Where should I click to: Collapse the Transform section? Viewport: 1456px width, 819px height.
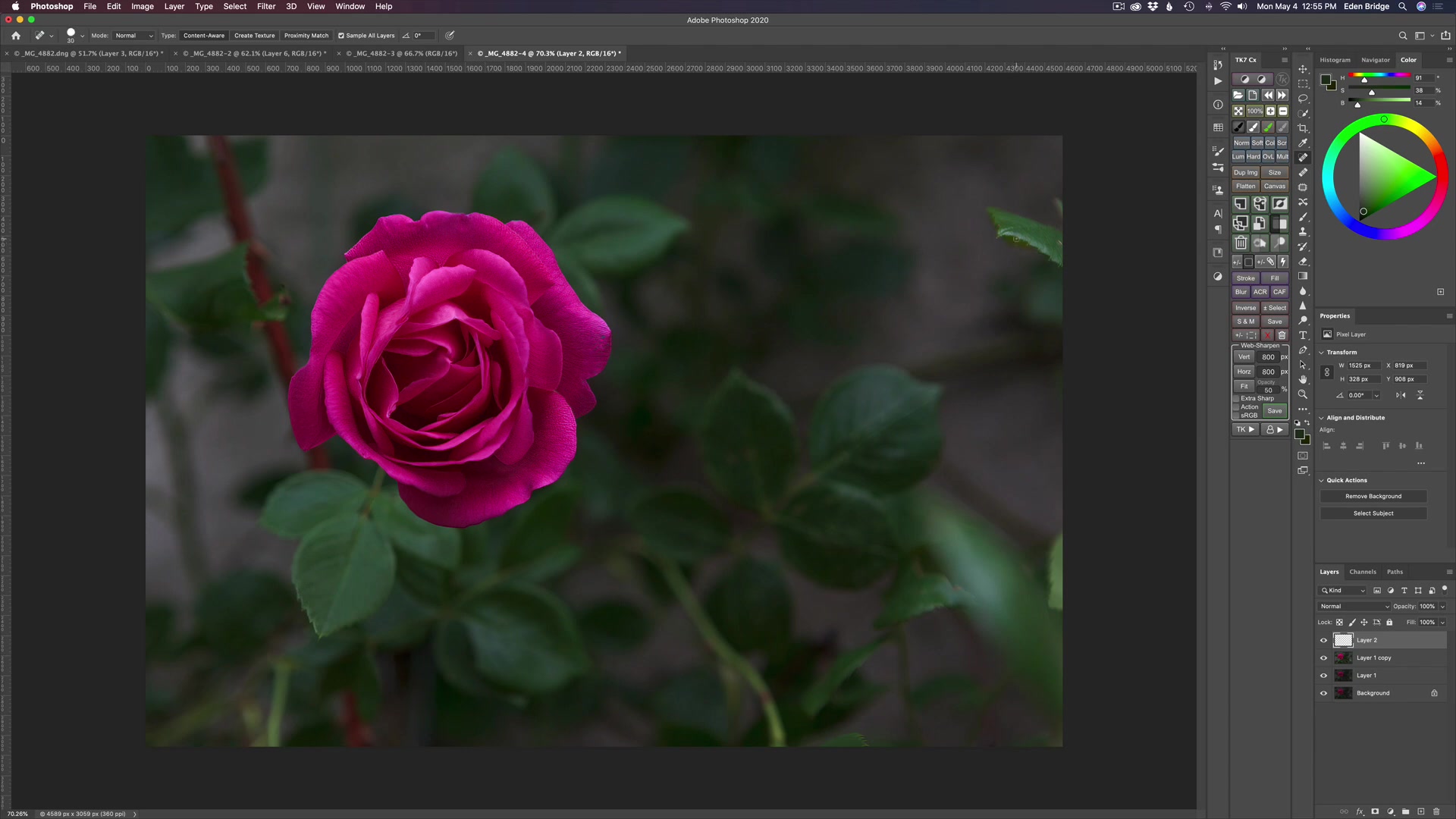1322,353
